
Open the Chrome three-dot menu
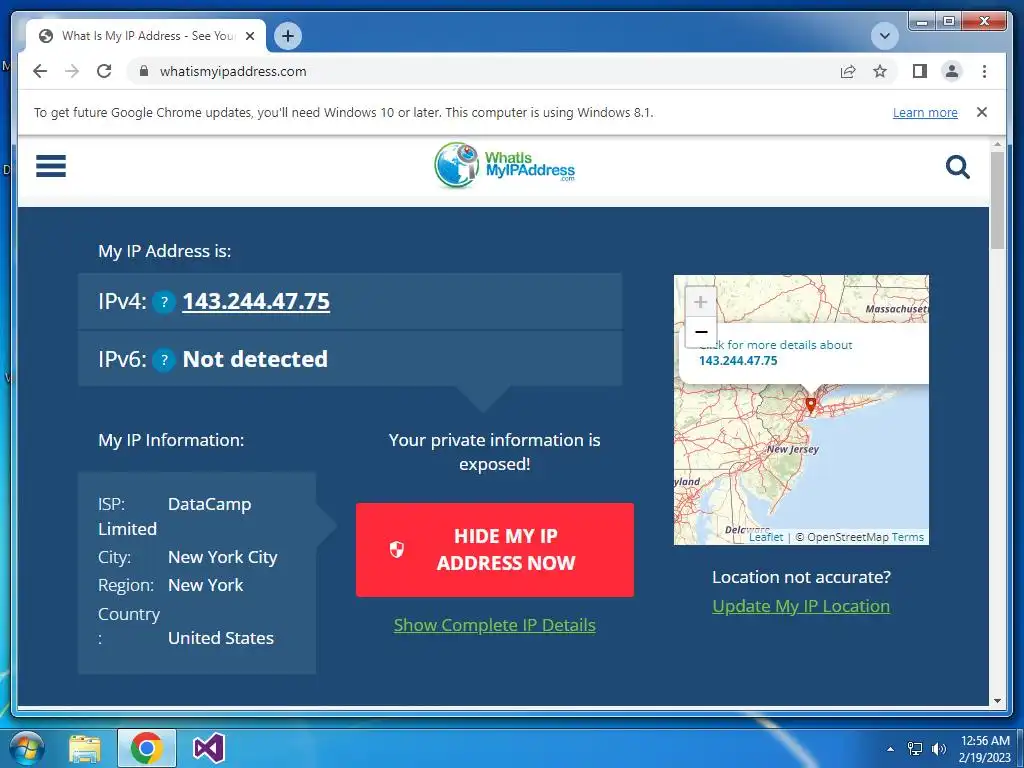(x=984, y=71)
